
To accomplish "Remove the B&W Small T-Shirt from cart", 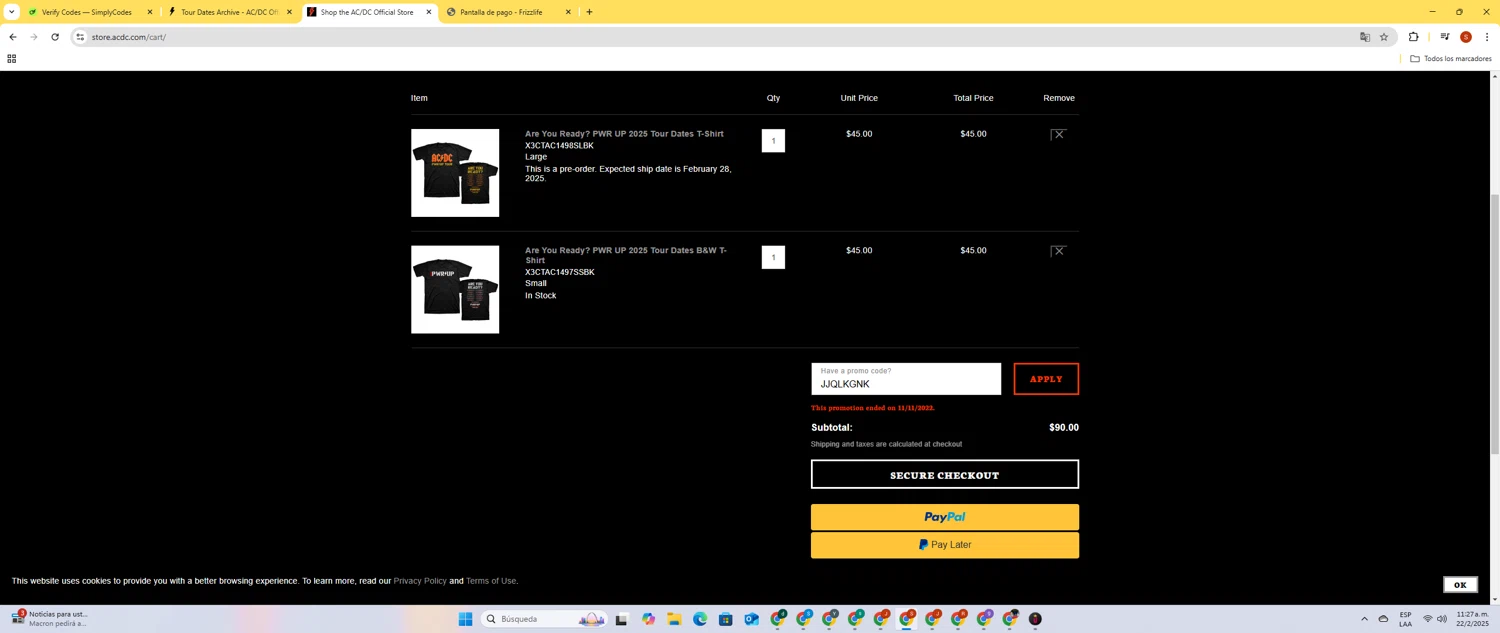I will pos(1058,251).
